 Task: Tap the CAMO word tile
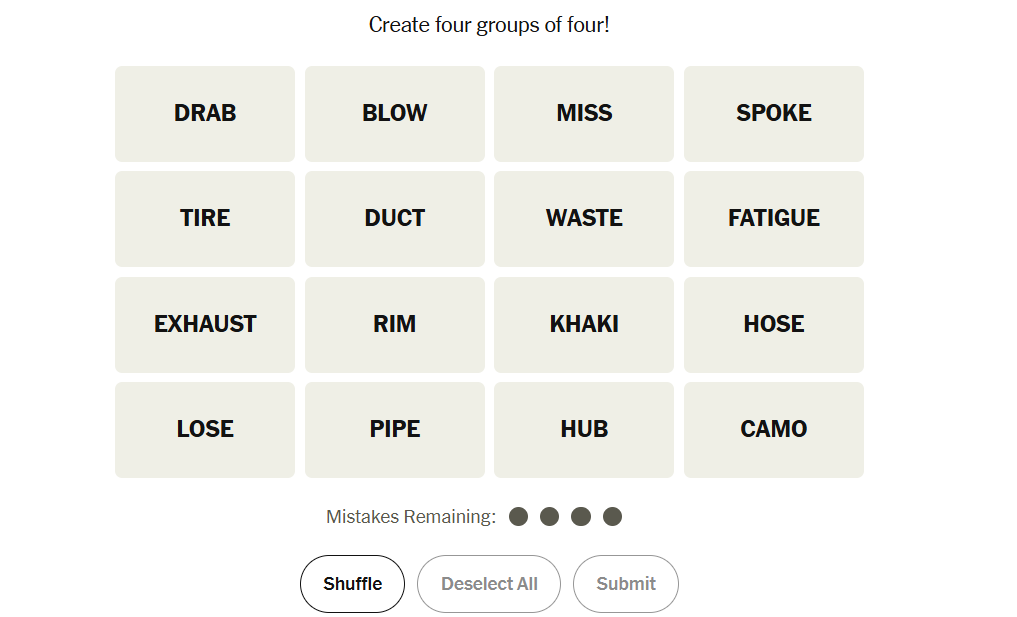tap(773, 430)
